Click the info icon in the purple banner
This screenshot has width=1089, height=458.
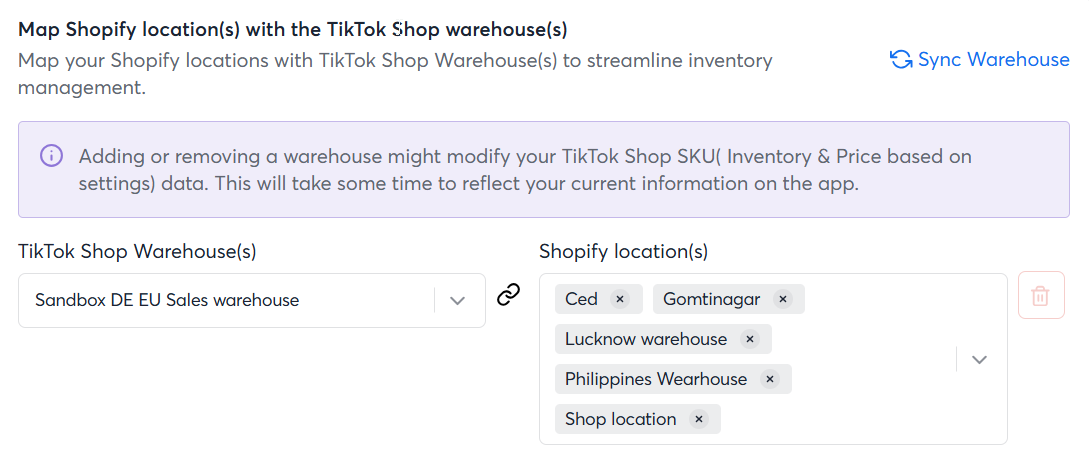tap(51, 156)
